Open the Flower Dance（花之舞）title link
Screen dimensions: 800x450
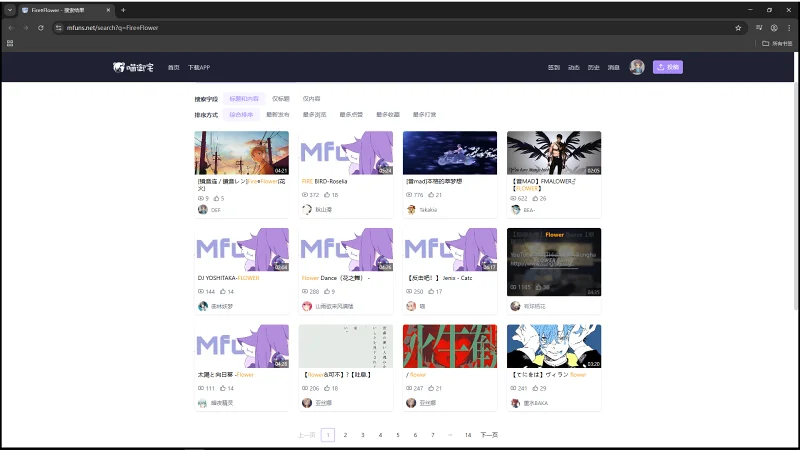tap(336, 278)
